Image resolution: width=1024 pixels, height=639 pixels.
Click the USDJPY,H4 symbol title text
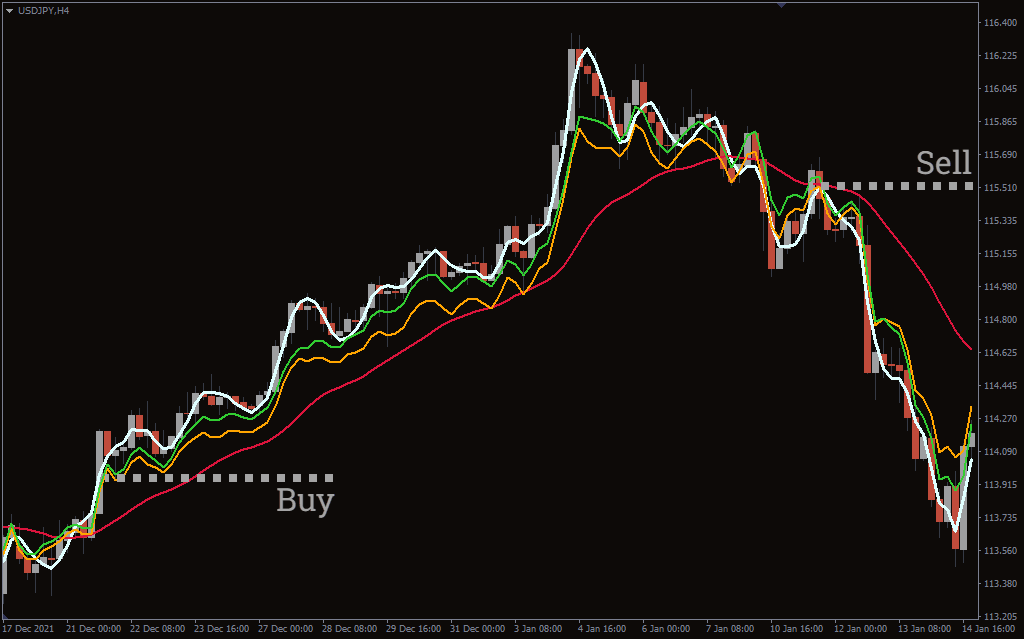[43, 9]
